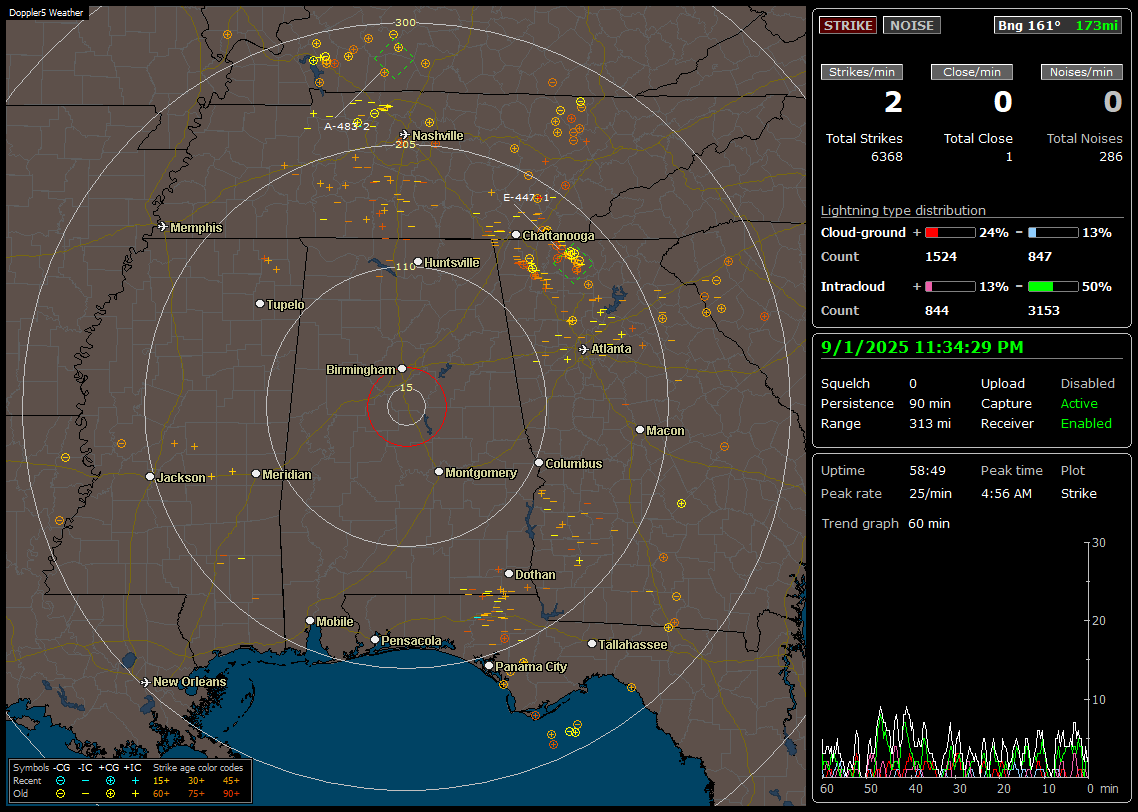This screenshot has width=1138, height=812.
Task: Click the Recent +CG cyan crossed-circle legend symbol
Action: [110, 781]
